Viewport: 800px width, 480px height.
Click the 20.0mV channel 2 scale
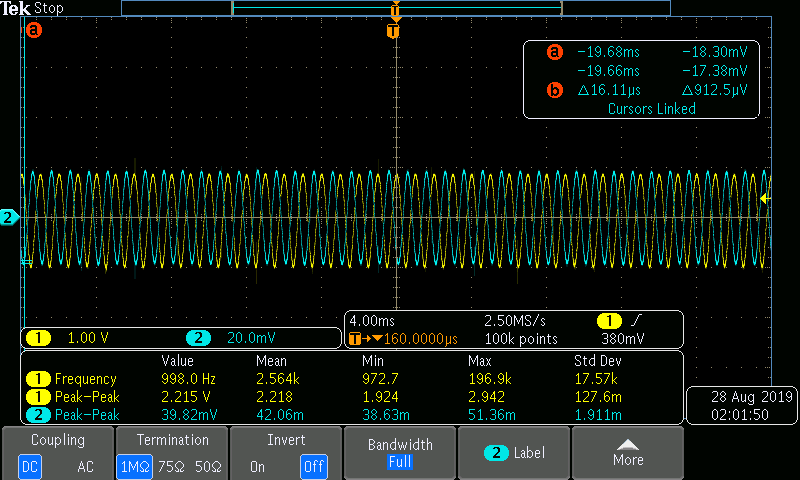[251, 338]
